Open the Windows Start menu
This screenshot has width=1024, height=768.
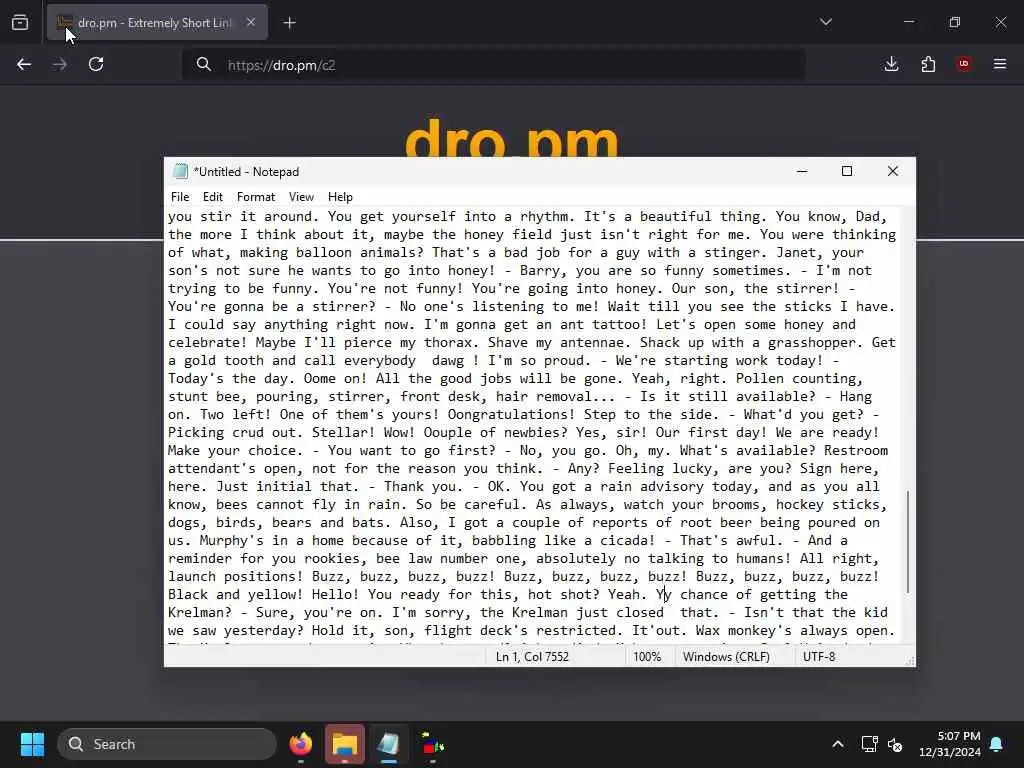click(32, 744)
